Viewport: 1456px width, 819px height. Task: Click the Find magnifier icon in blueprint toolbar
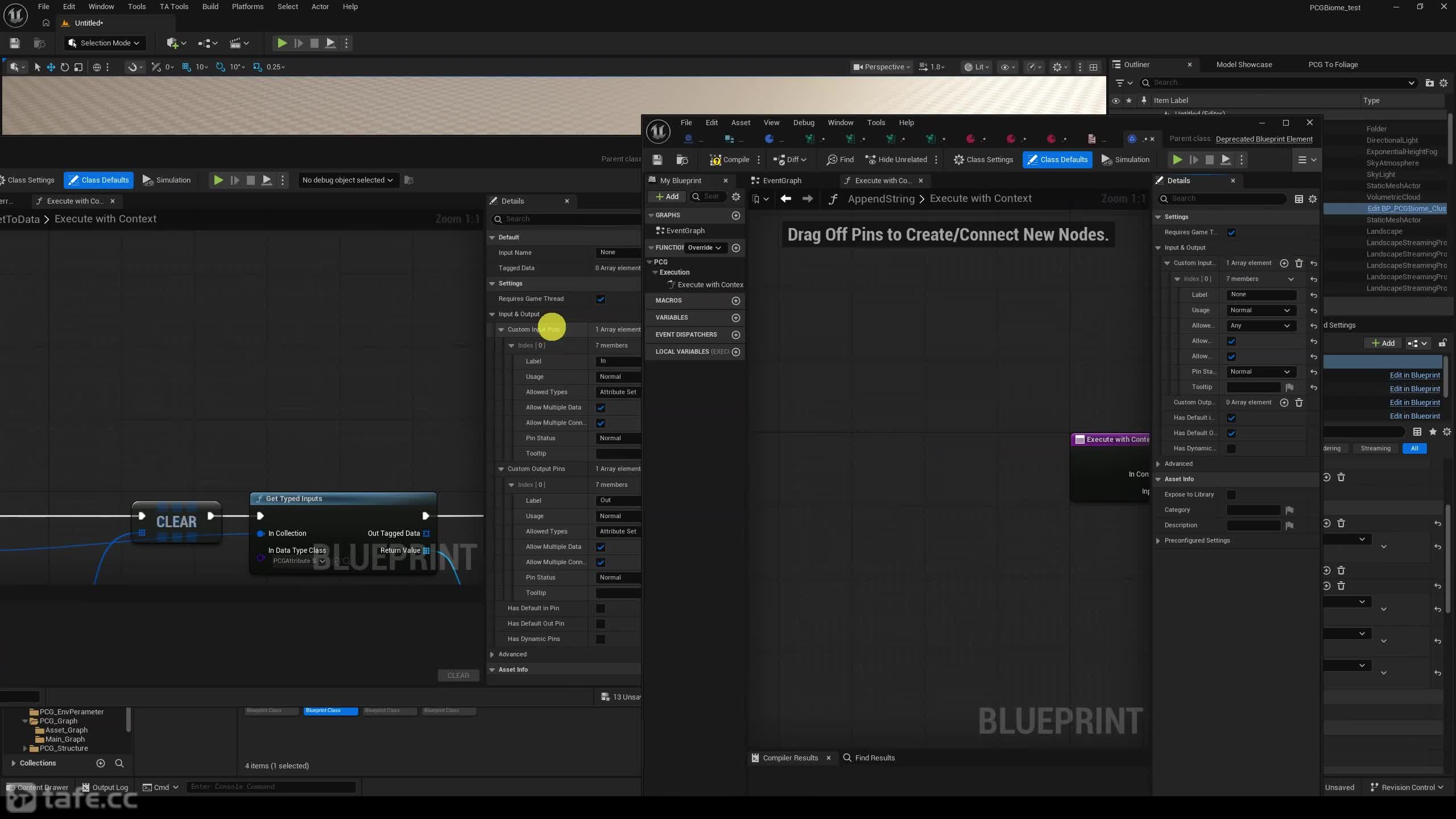tap(832, 160)
